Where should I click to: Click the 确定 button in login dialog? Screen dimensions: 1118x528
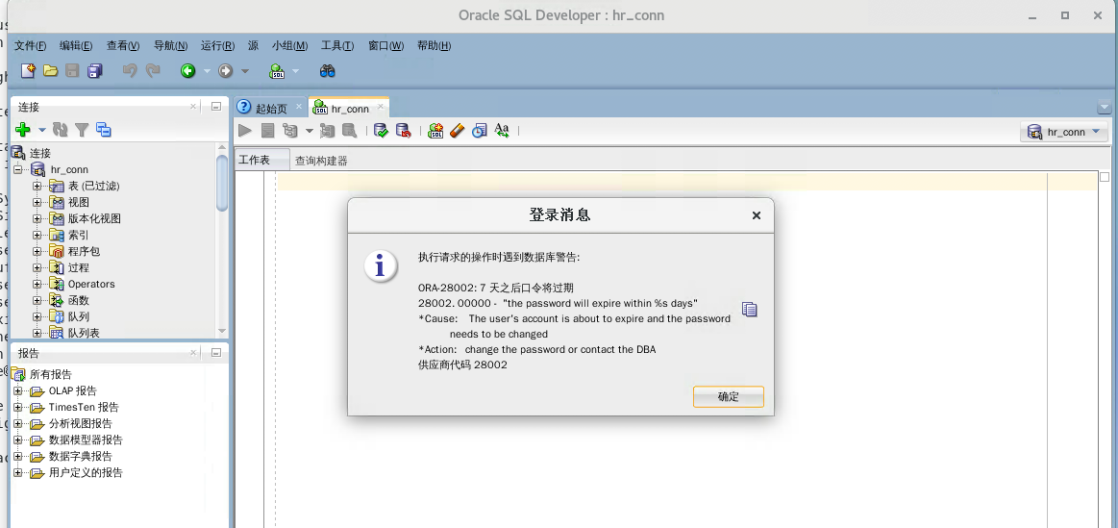click(728, 397)
